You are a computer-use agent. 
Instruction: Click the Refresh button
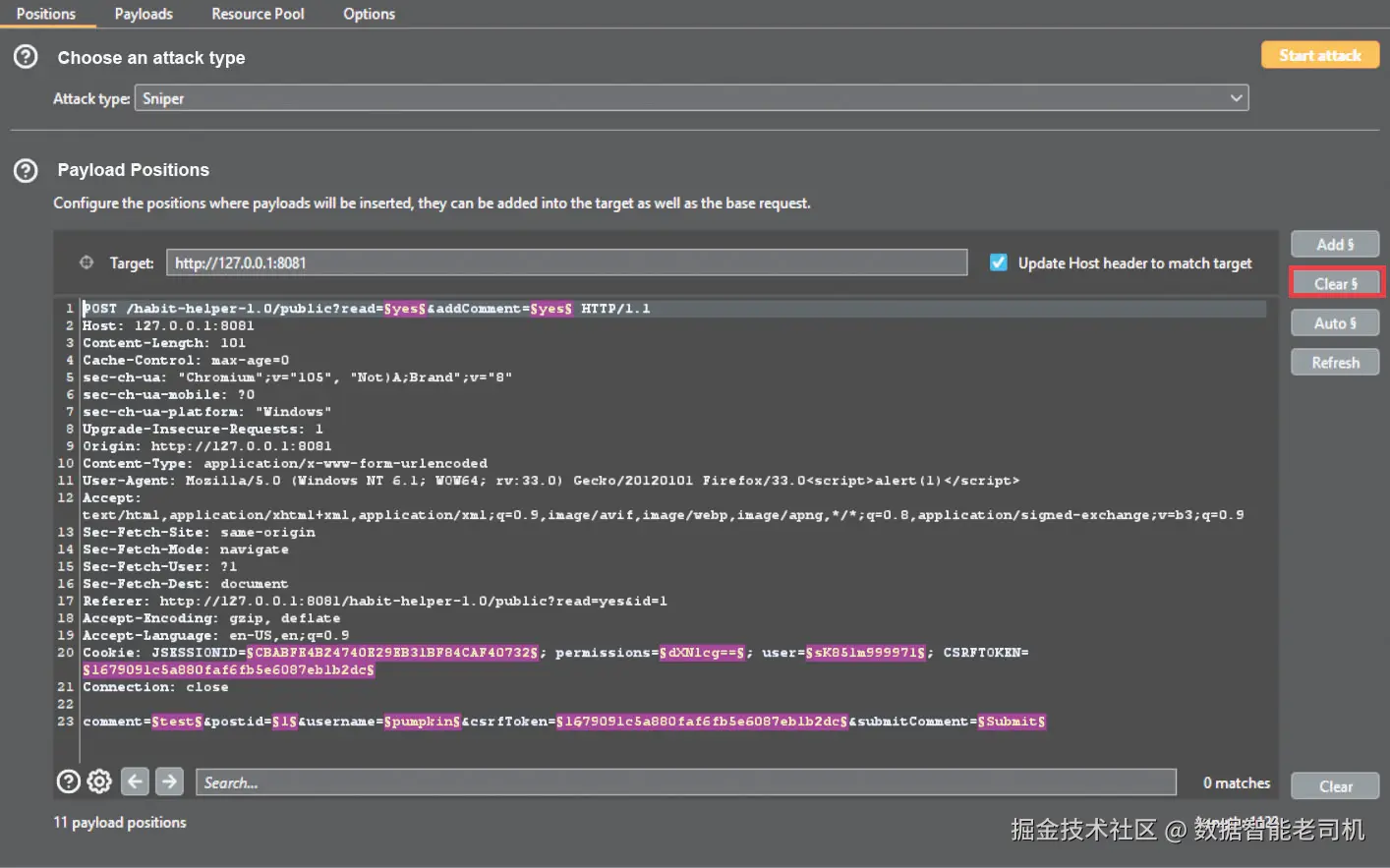point(1335,363)
